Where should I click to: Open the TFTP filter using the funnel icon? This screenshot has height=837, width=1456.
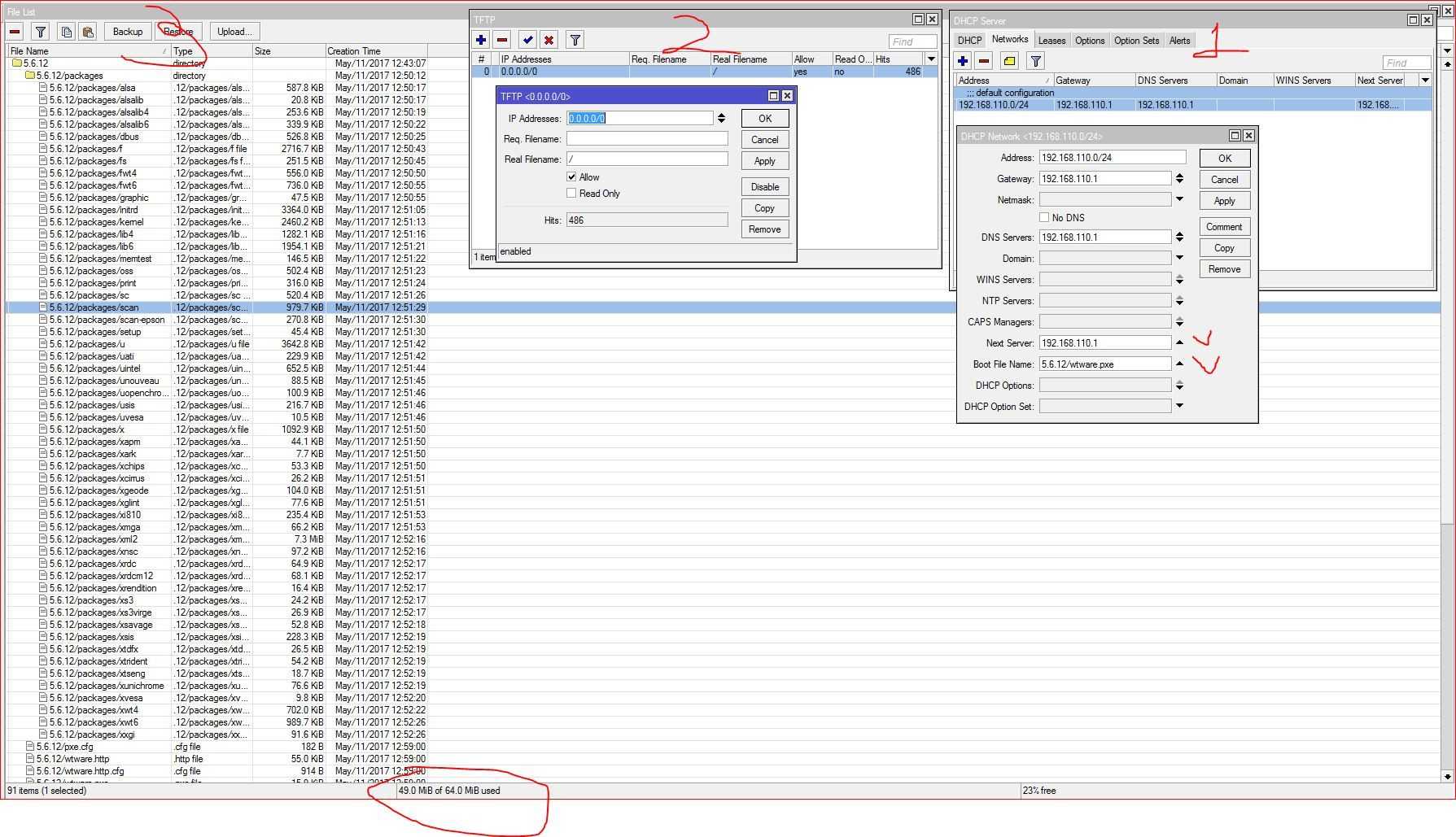pyautogui.click(x=575, y=39)
